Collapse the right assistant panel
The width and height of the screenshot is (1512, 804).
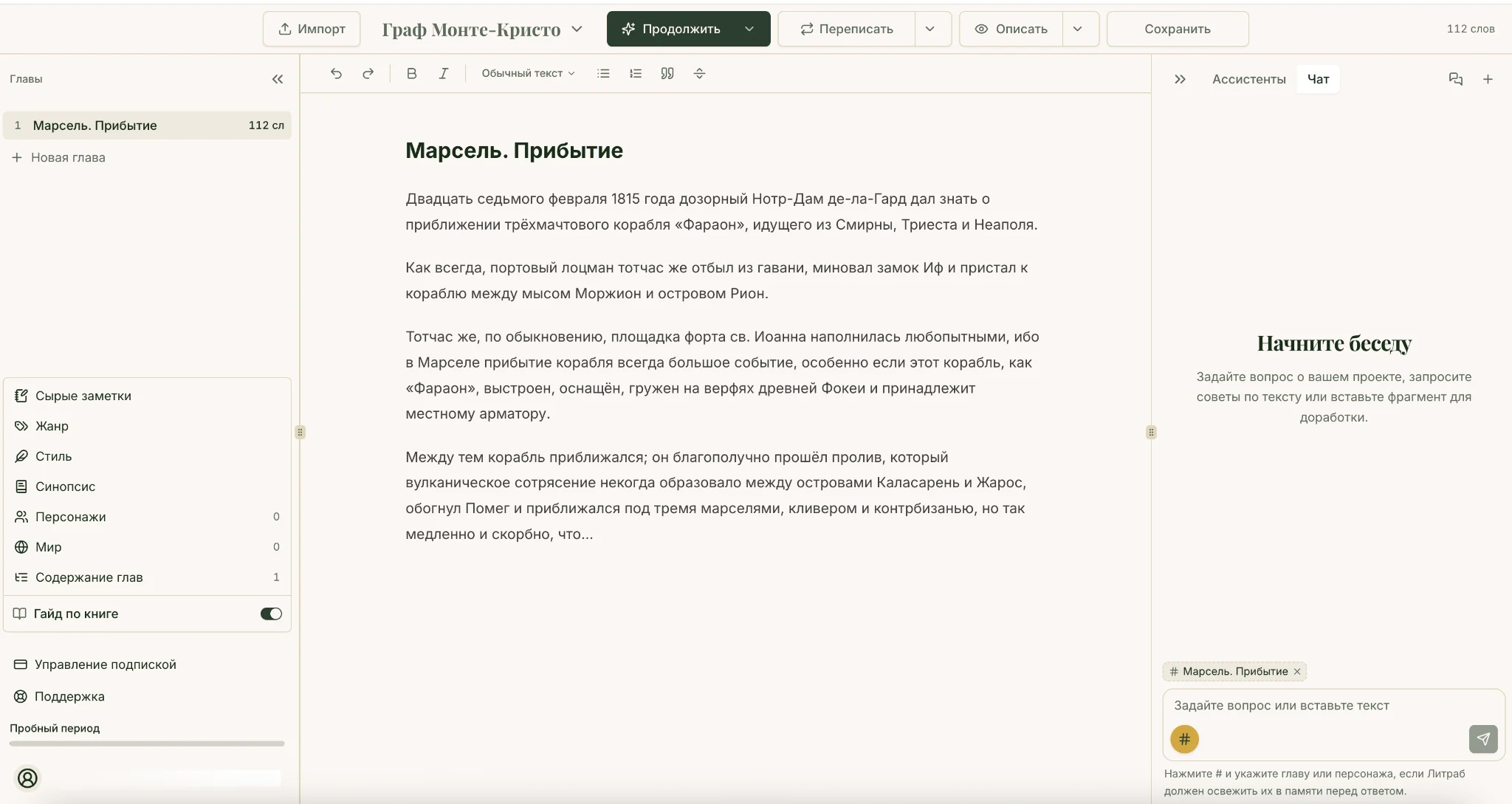coord(1180,79)
